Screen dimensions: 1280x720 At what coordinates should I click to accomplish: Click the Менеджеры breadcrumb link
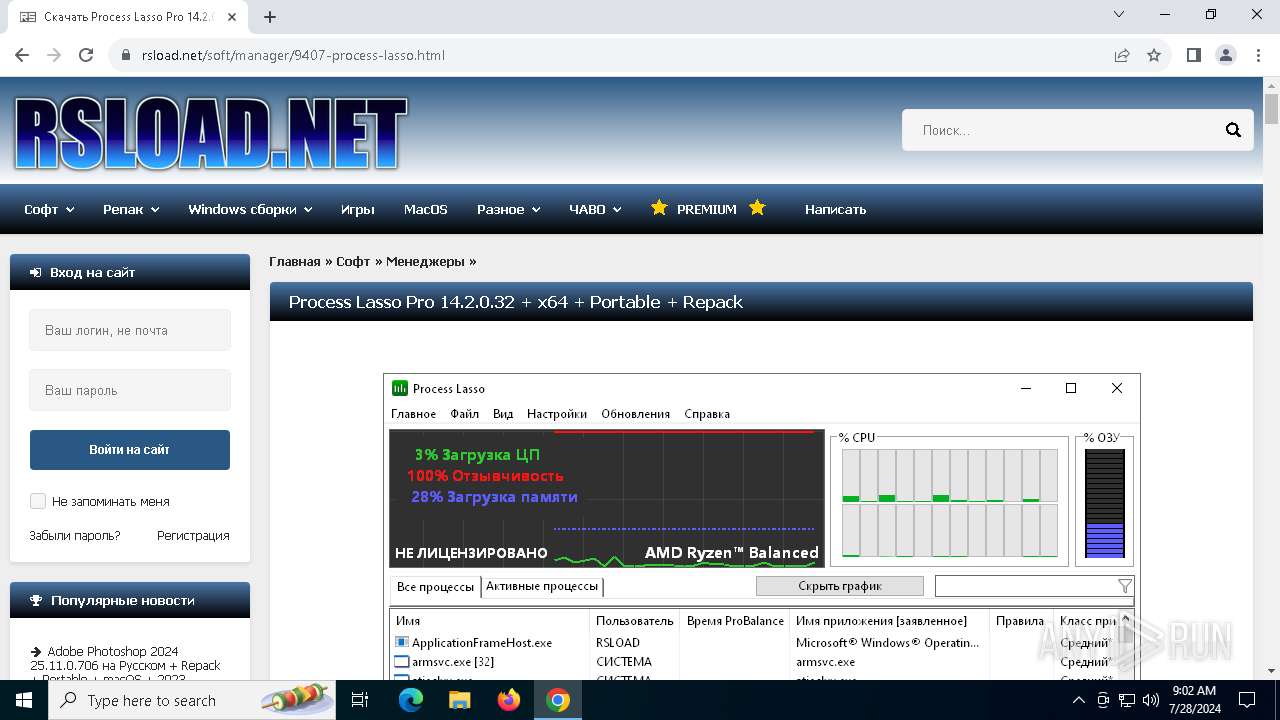point(425,261)
